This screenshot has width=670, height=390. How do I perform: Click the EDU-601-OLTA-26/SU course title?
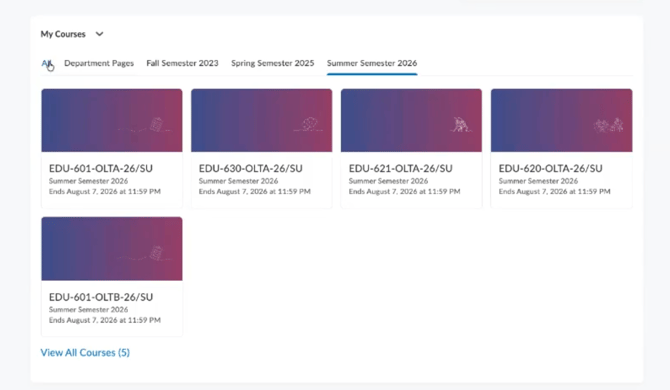coord(101,168)
